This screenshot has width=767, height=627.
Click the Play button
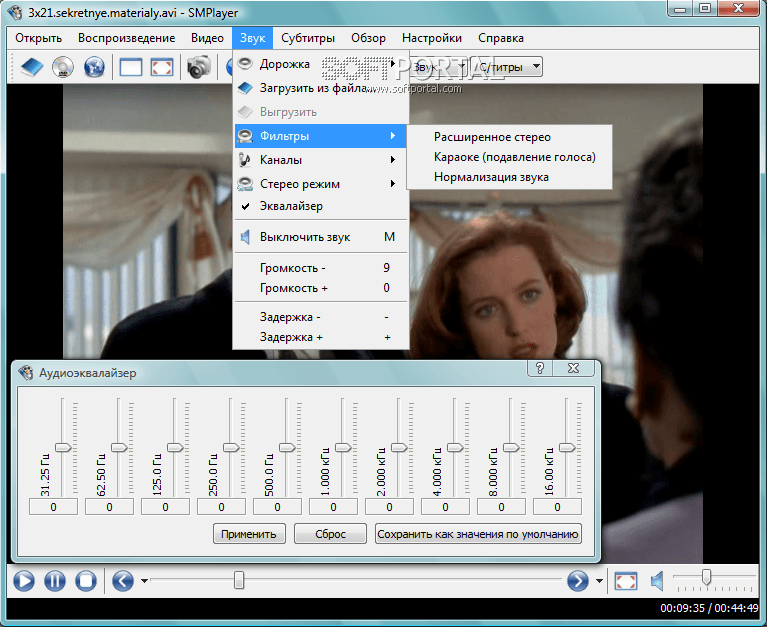(x=23, y=581)
